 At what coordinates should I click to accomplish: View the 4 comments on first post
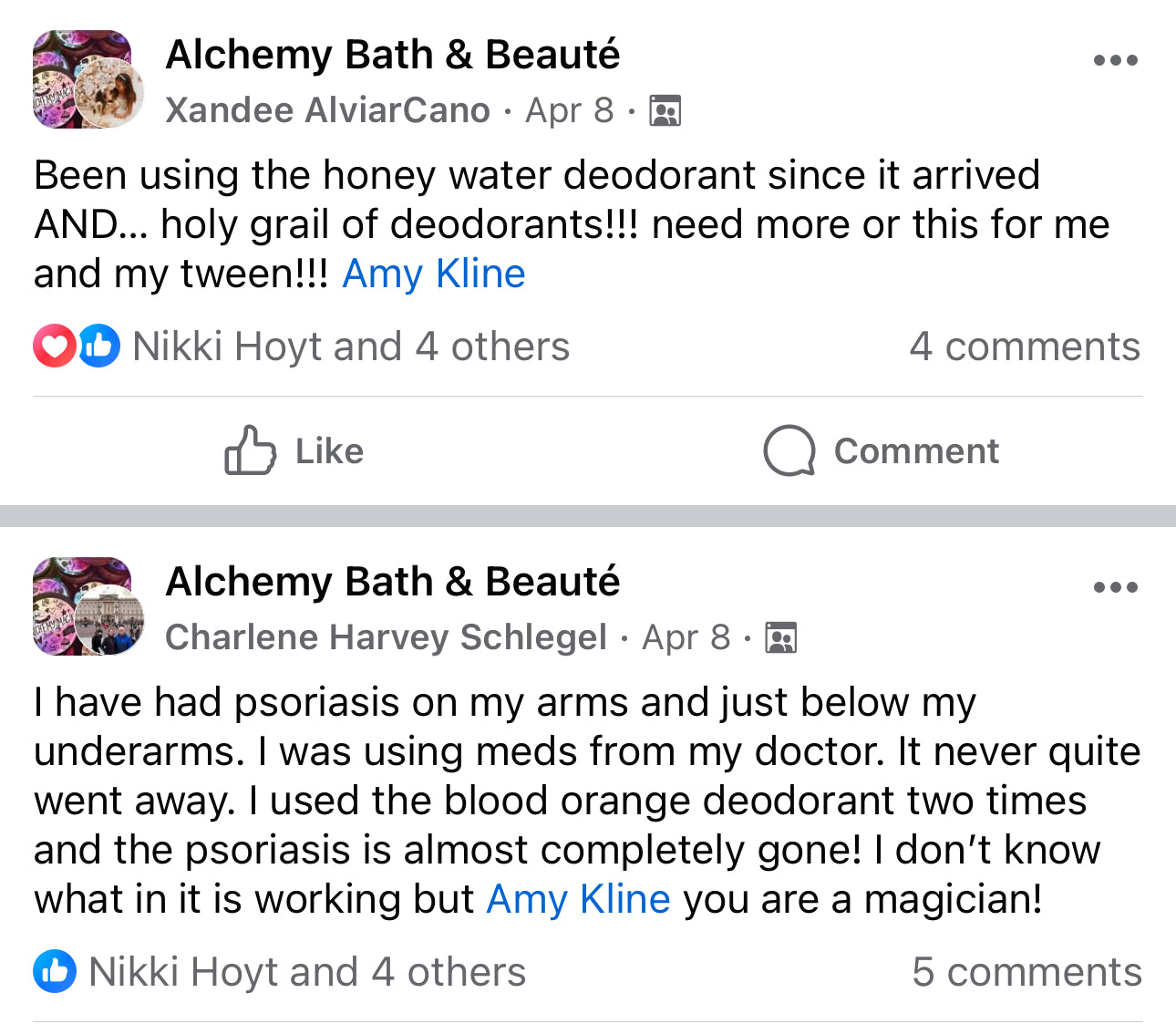click(x=1026, y=346)
